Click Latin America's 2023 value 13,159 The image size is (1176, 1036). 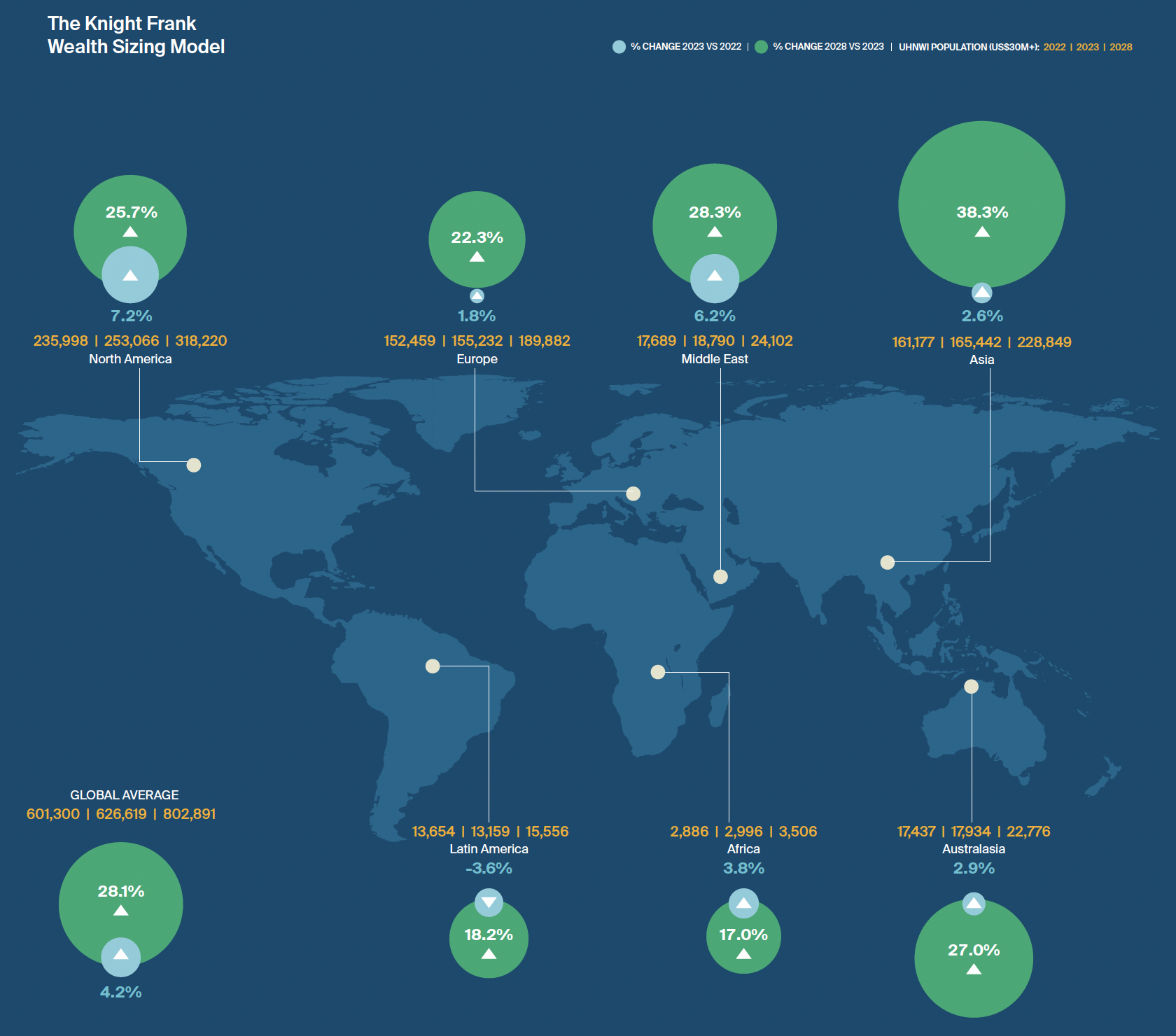click(490, 832)
